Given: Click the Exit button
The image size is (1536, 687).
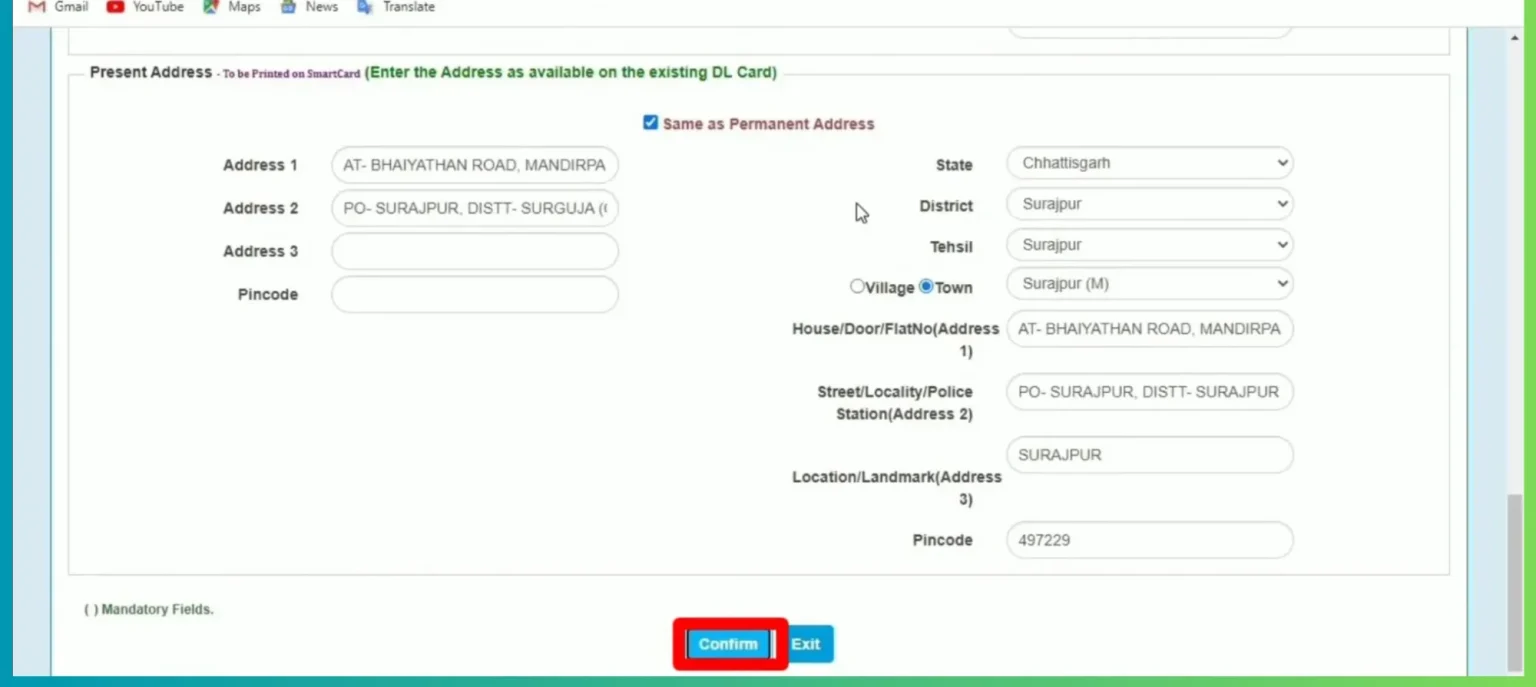Looking at the screenshot, I should pos(806,644).
